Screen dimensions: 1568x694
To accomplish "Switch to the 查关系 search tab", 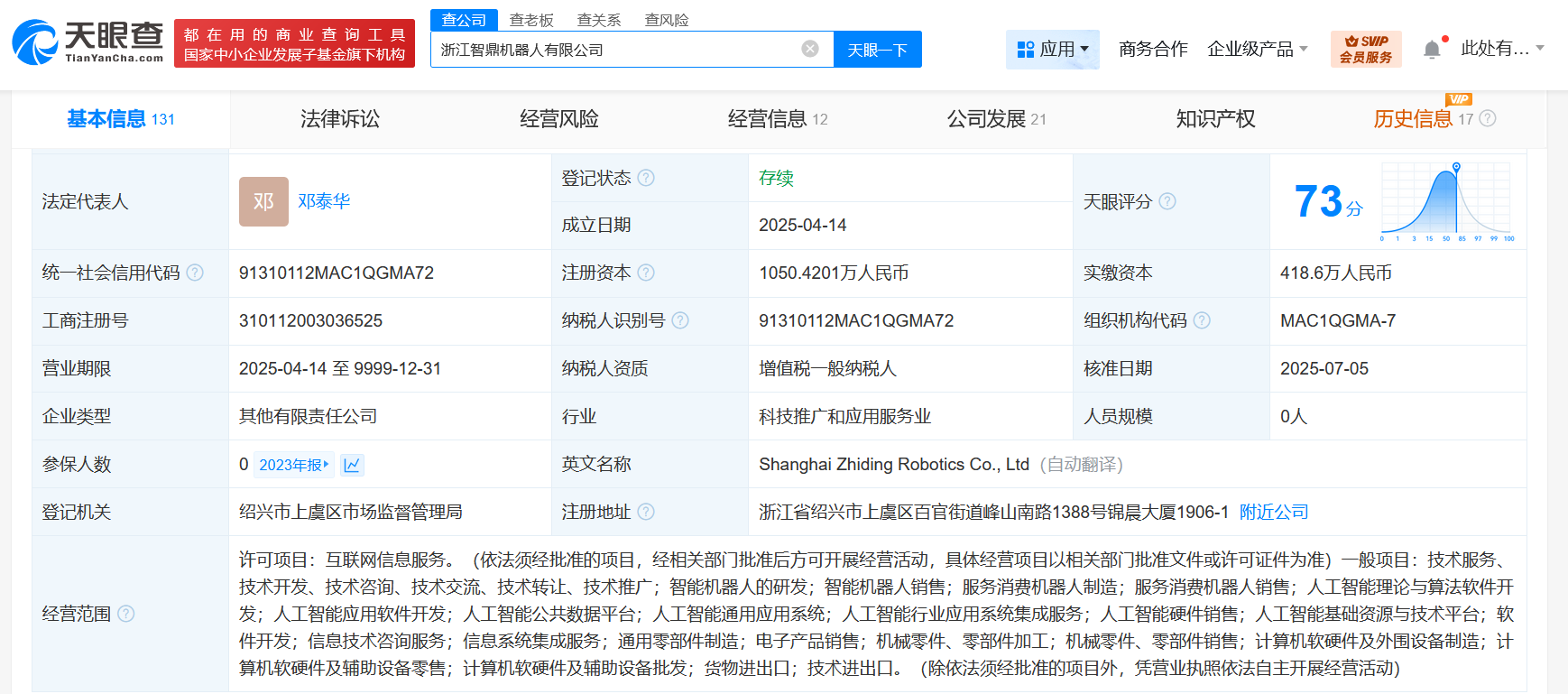I will tap(599, 20).
